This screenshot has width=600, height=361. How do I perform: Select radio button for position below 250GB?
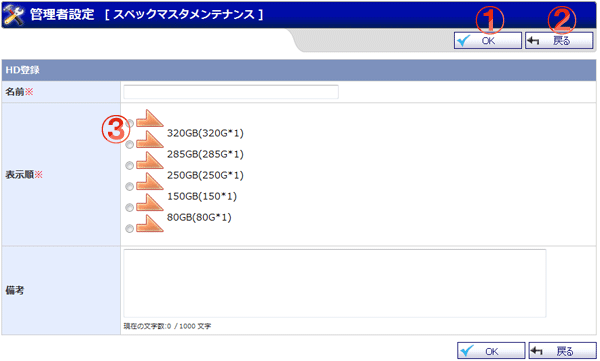pos(130,186)
